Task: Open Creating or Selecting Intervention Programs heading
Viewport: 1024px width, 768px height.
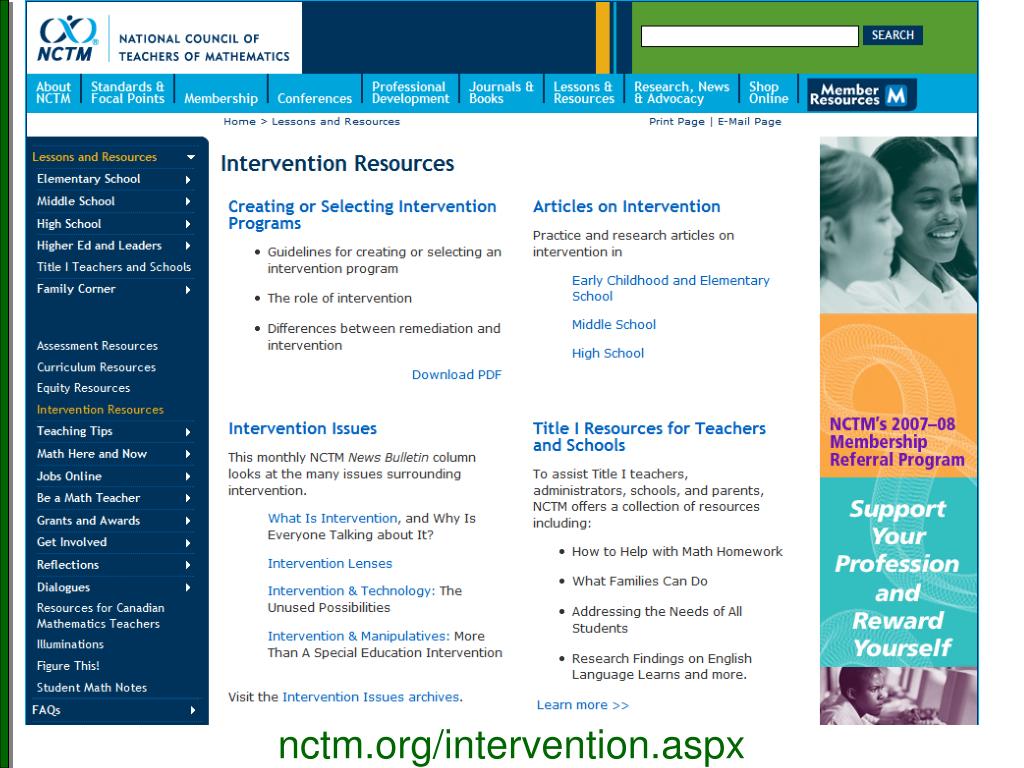Action: 362,215
